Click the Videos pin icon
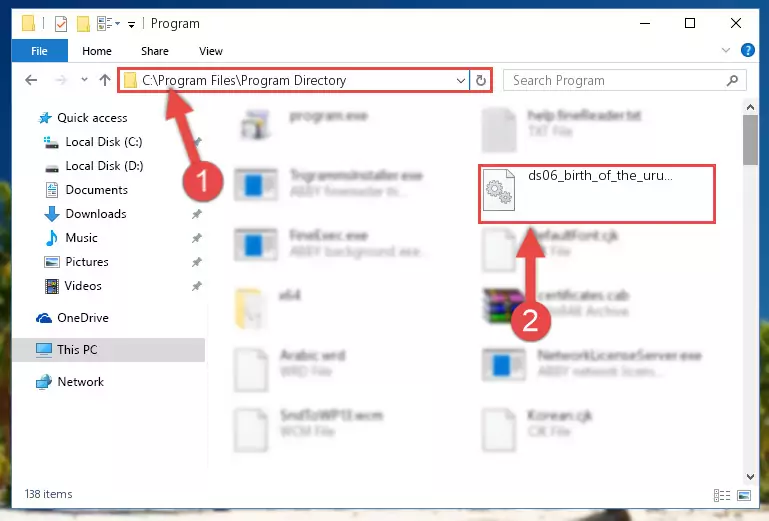Image resolution: width=769 pixels, height=521 pixels. (x=197, y=286)
